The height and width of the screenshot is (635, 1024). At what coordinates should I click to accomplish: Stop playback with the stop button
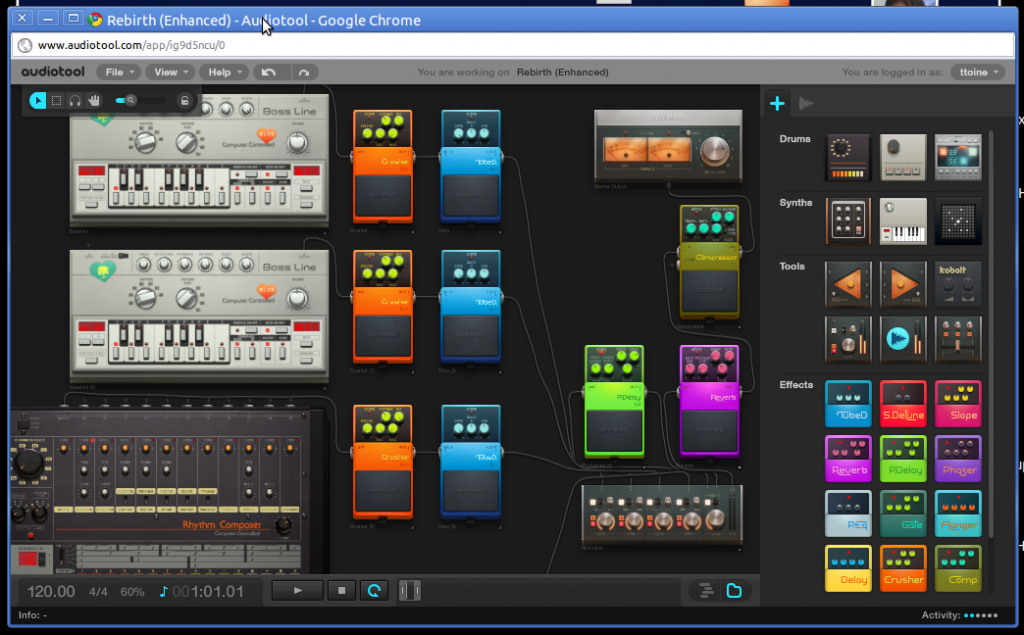[341, 591]
